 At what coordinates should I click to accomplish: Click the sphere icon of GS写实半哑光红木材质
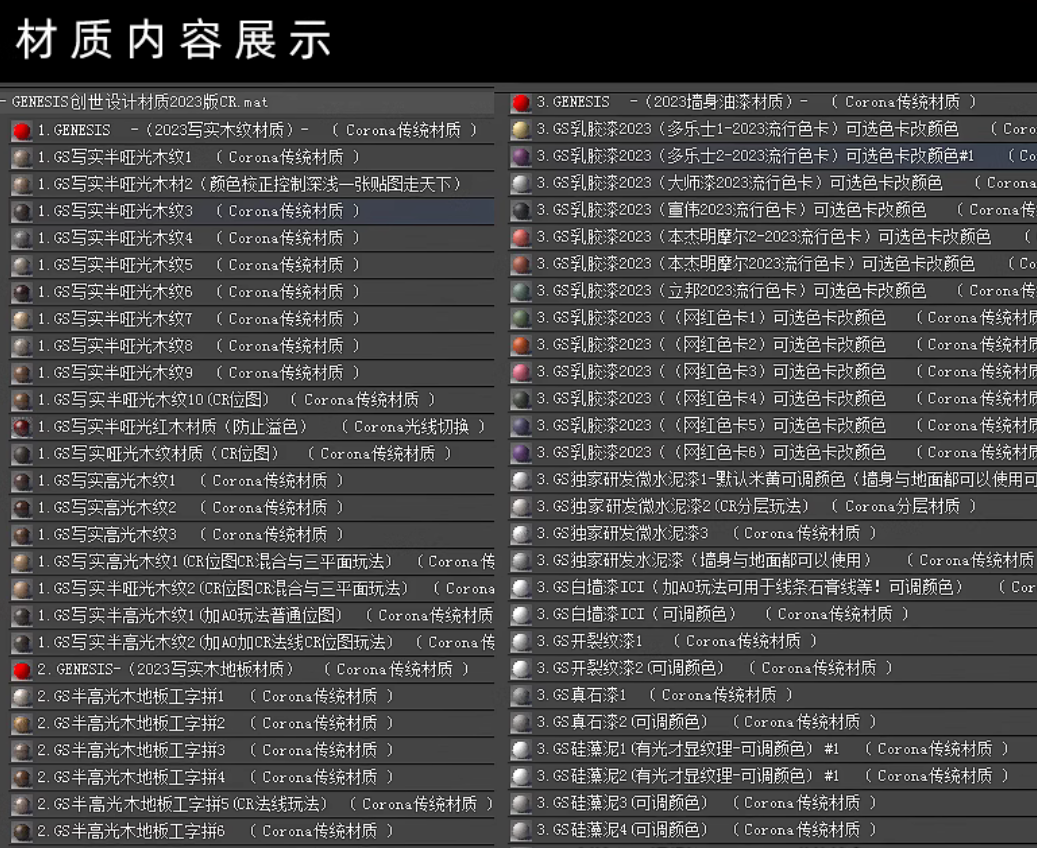click(x=22, y=427)
